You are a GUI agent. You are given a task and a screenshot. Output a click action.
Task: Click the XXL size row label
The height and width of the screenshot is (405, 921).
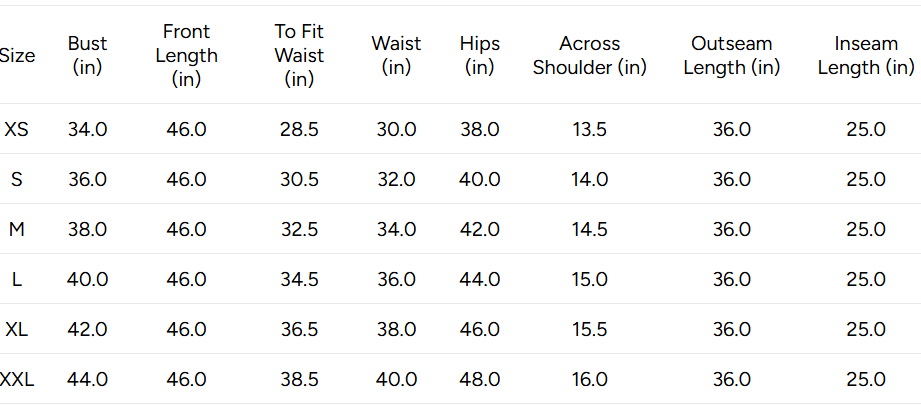tap(17, 380)
